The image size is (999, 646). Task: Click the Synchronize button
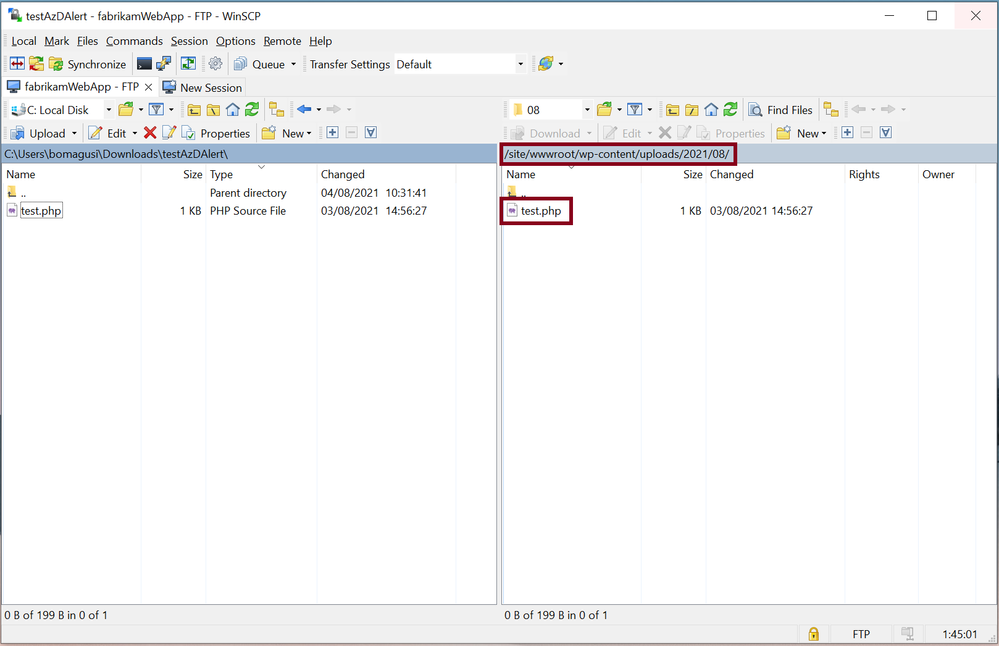point(88,64)
